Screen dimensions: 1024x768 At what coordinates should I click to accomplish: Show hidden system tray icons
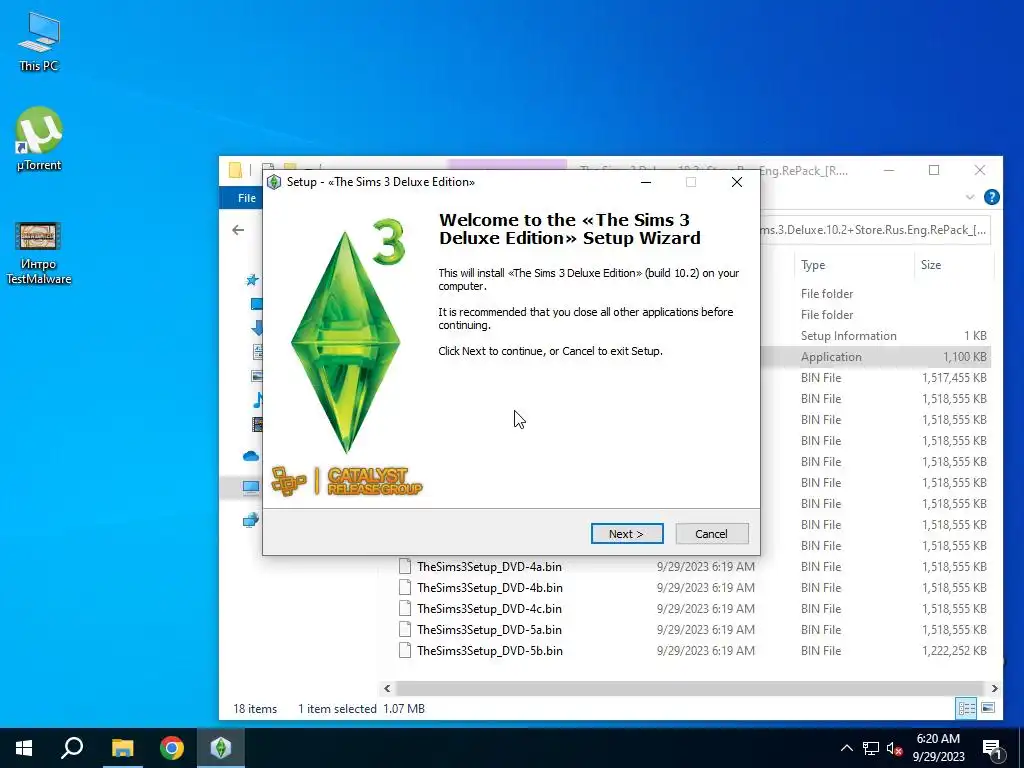click(846, 748)
